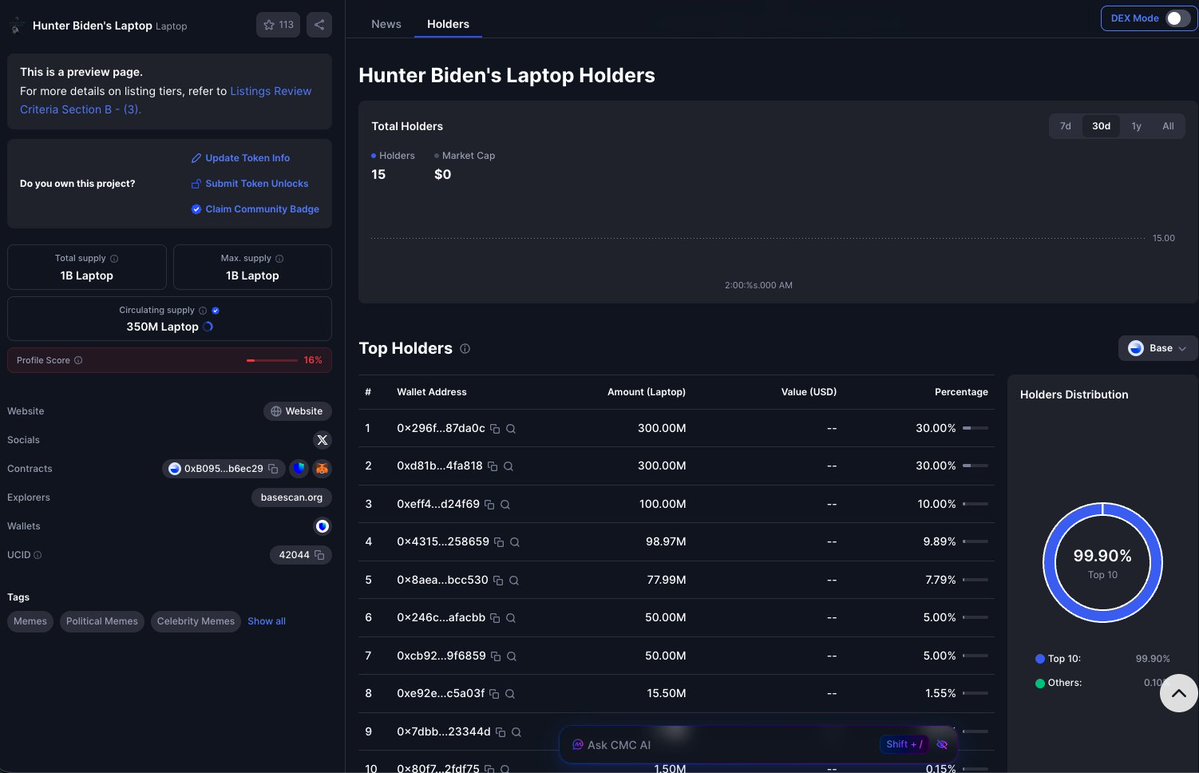Open the share icon button
This screenshot has height=773, width=1199.
[319, 25]
